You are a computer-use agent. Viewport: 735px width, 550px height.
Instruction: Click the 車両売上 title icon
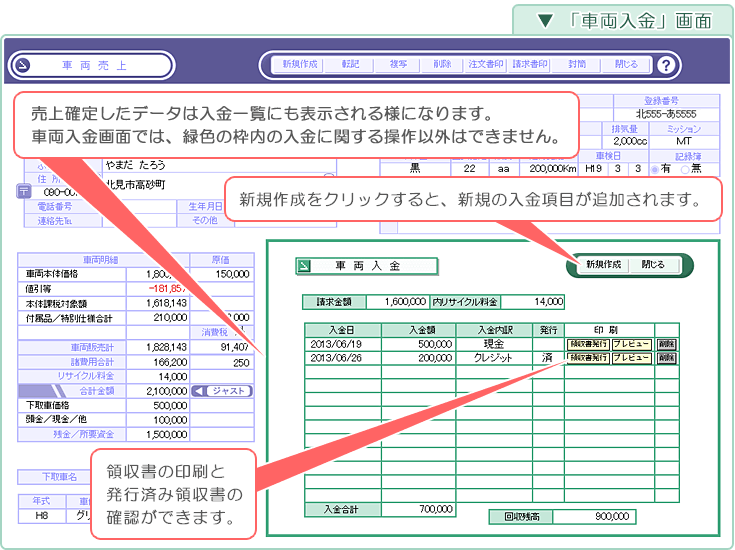22,65
